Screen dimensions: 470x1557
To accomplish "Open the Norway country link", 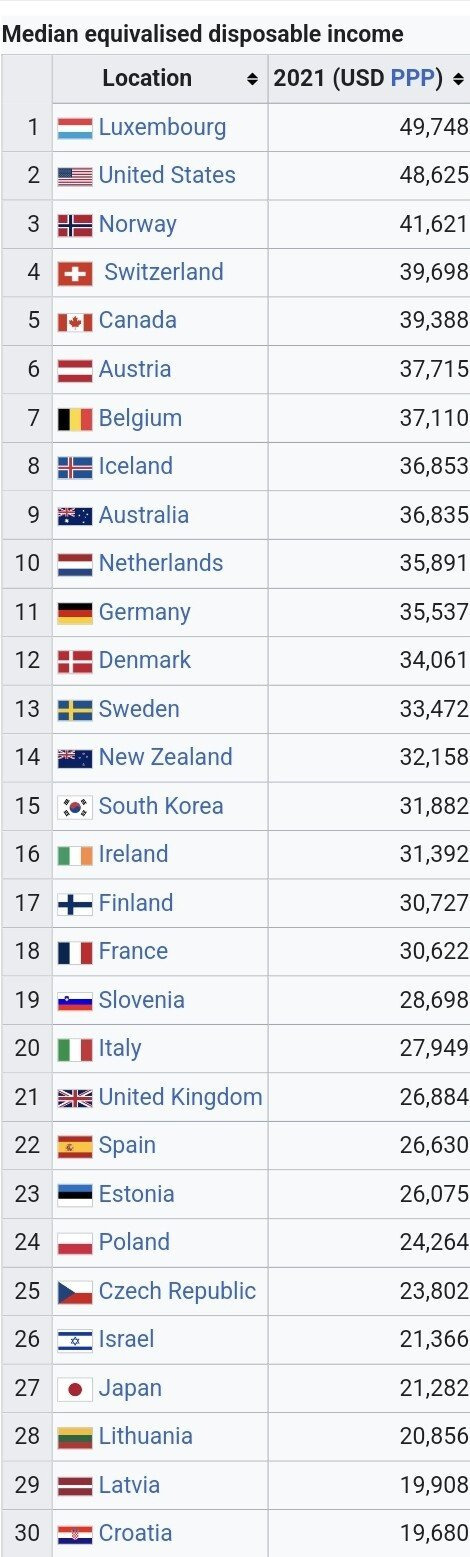I will 137,224.
